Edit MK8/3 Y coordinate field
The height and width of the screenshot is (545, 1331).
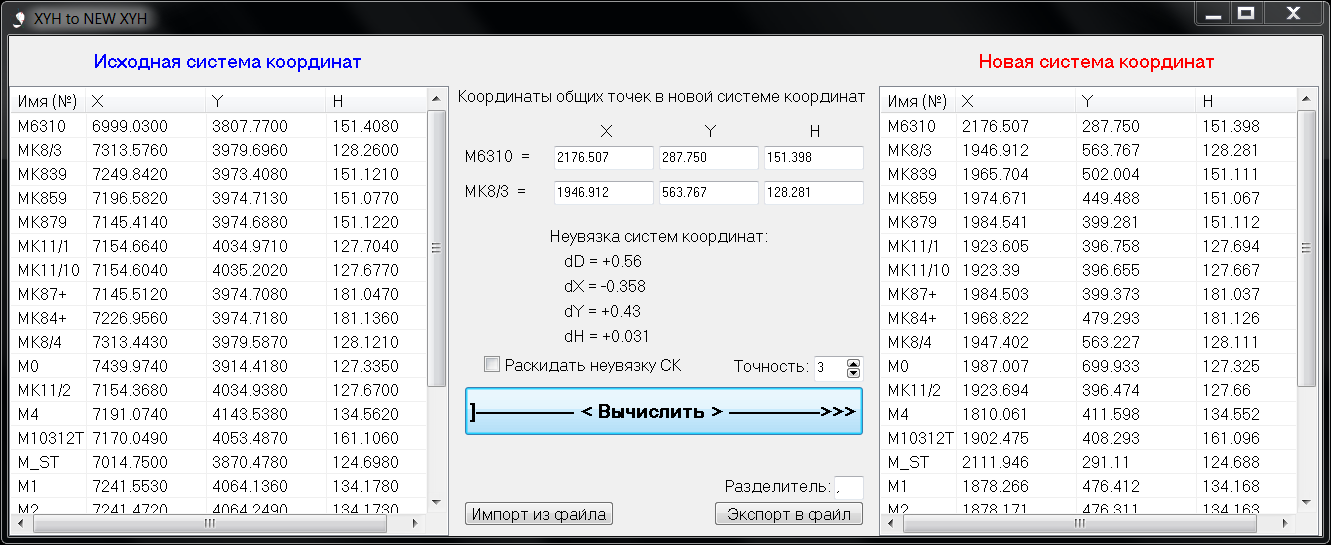708,193
